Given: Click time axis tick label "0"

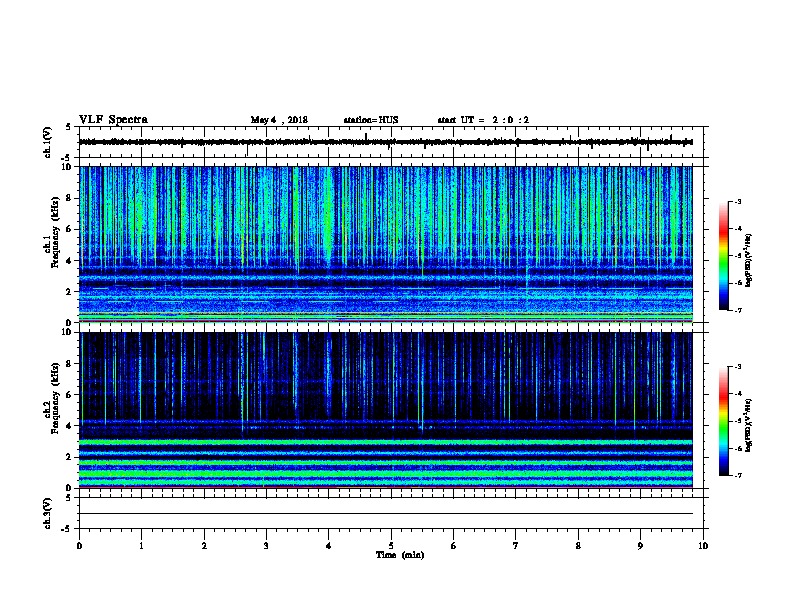Looking at the screenshot, I should click(79, 546).
